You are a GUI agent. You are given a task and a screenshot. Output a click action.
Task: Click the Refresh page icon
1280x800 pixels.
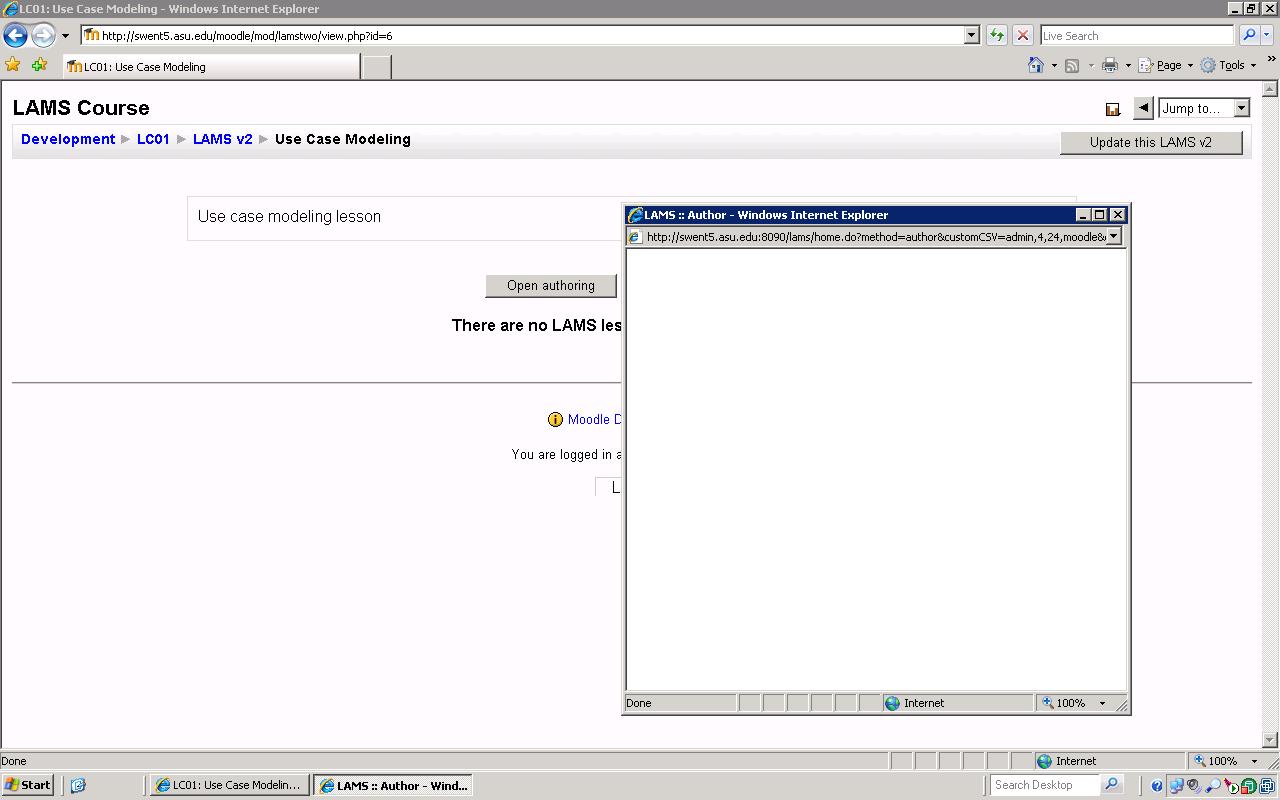pos(996,35)
